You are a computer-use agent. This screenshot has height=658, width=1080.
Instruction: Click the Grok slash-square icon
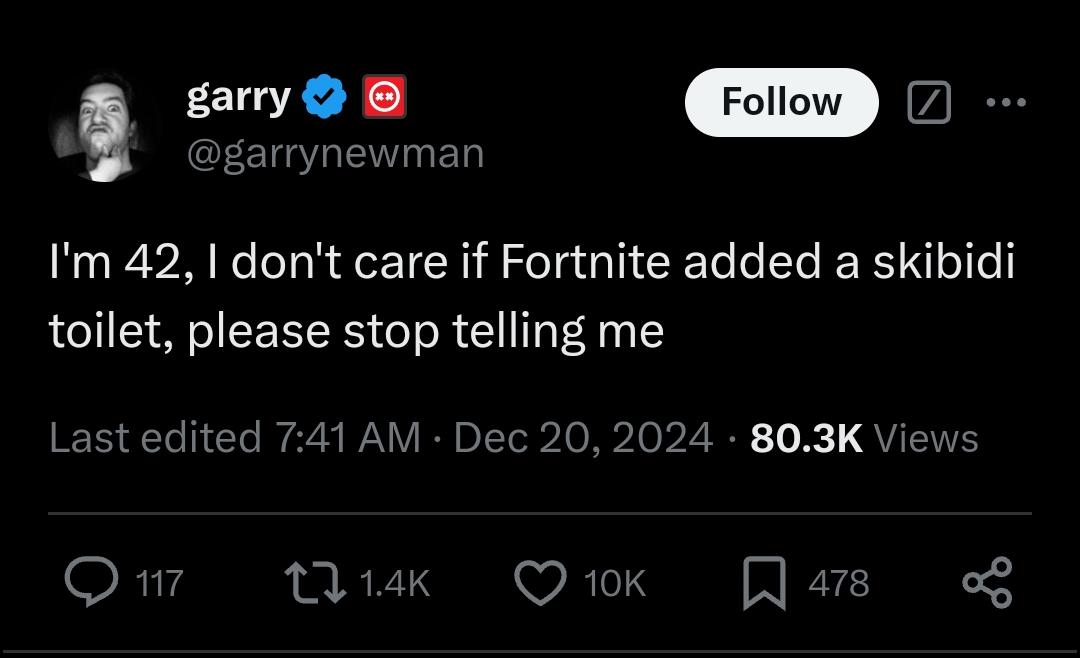pos(927,102)
